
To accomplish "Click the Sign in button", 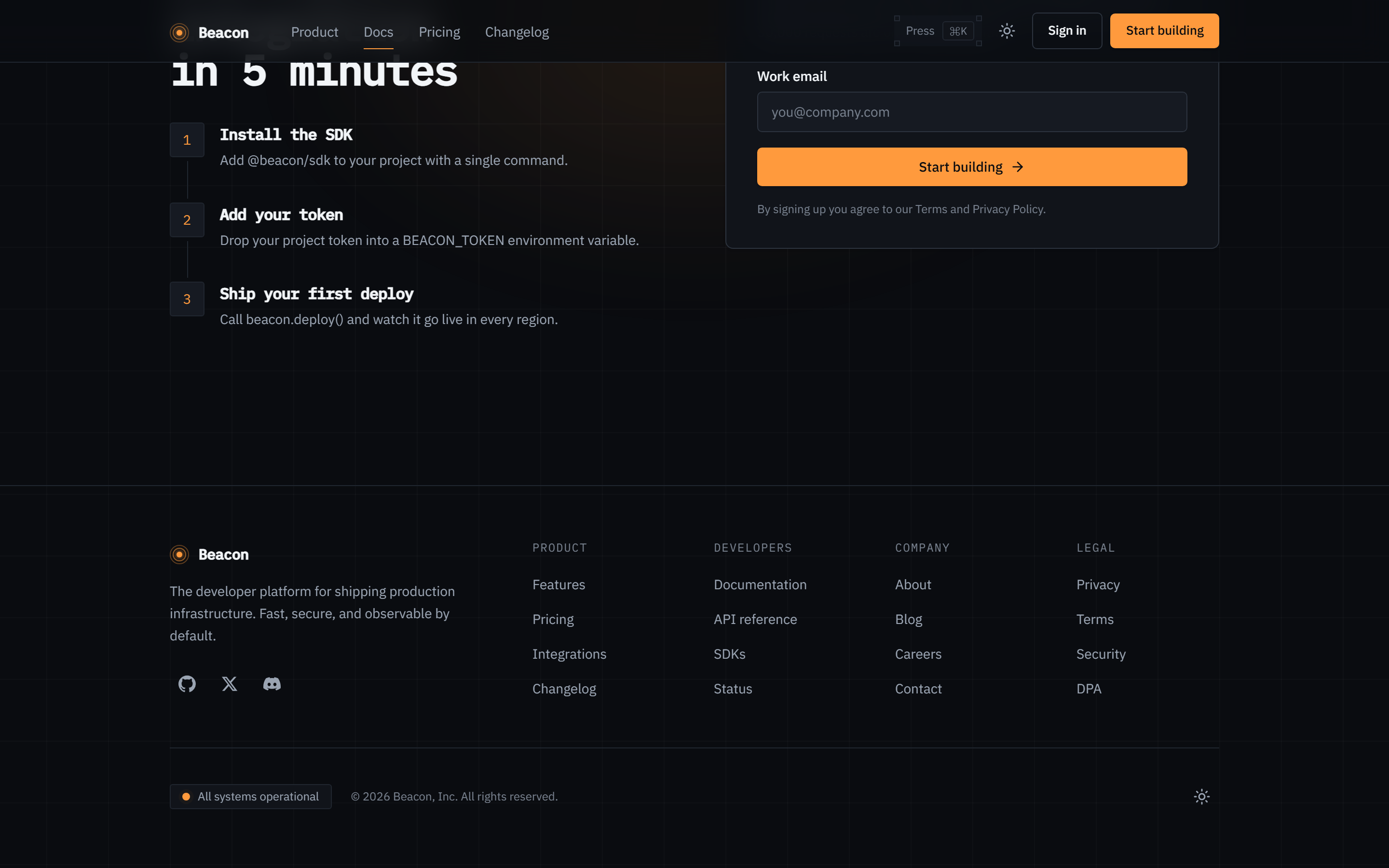I will (x=1067, y=31).
